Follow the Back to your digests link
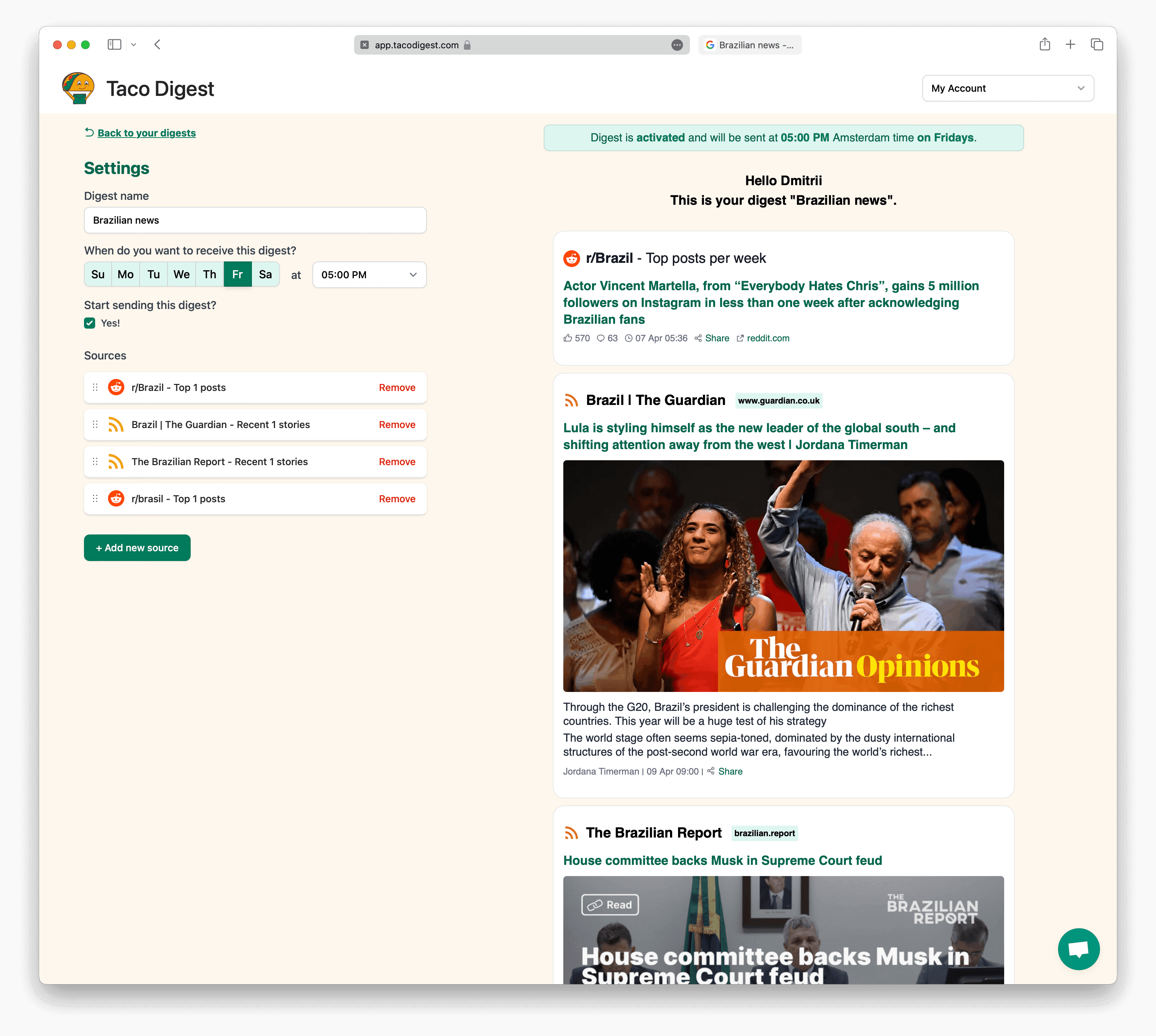Screen dimensions: 1156x1036 pyautogui.click(x=146, y=133)
